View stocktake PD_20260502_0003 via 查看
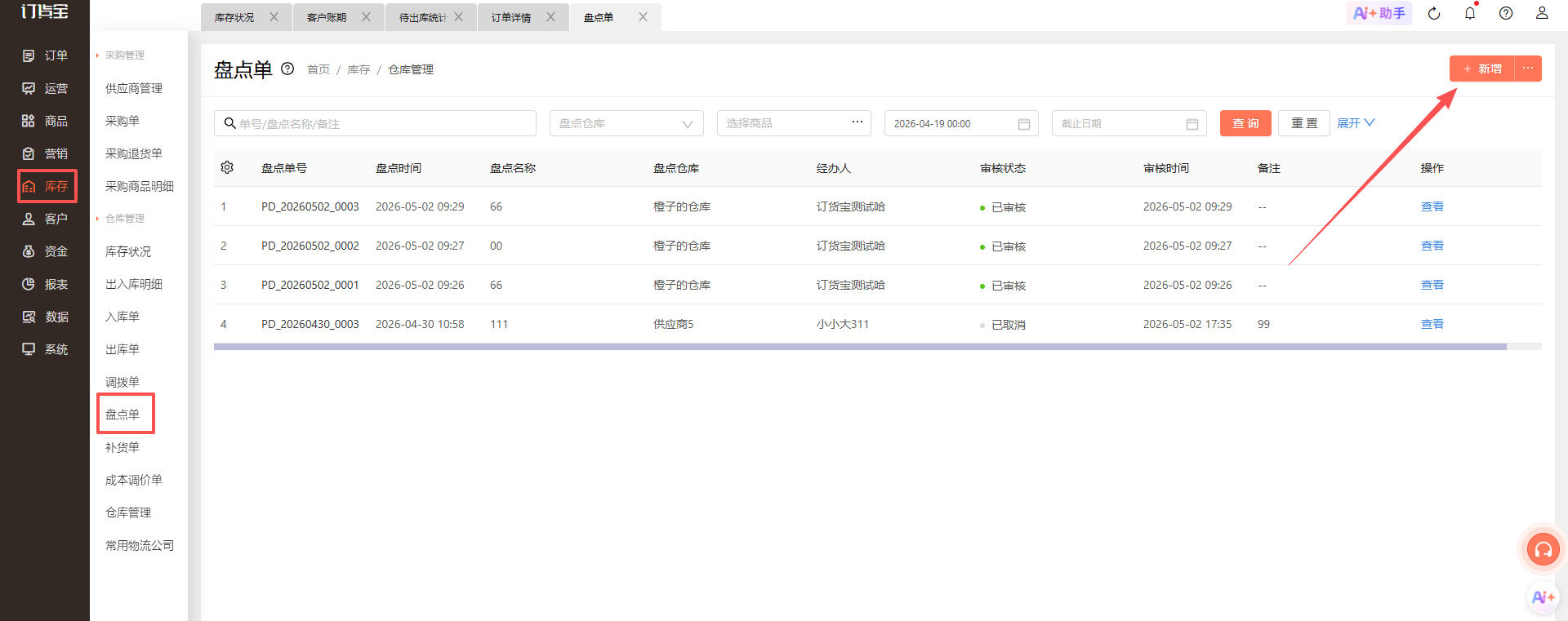 [x=1432, y=206]
